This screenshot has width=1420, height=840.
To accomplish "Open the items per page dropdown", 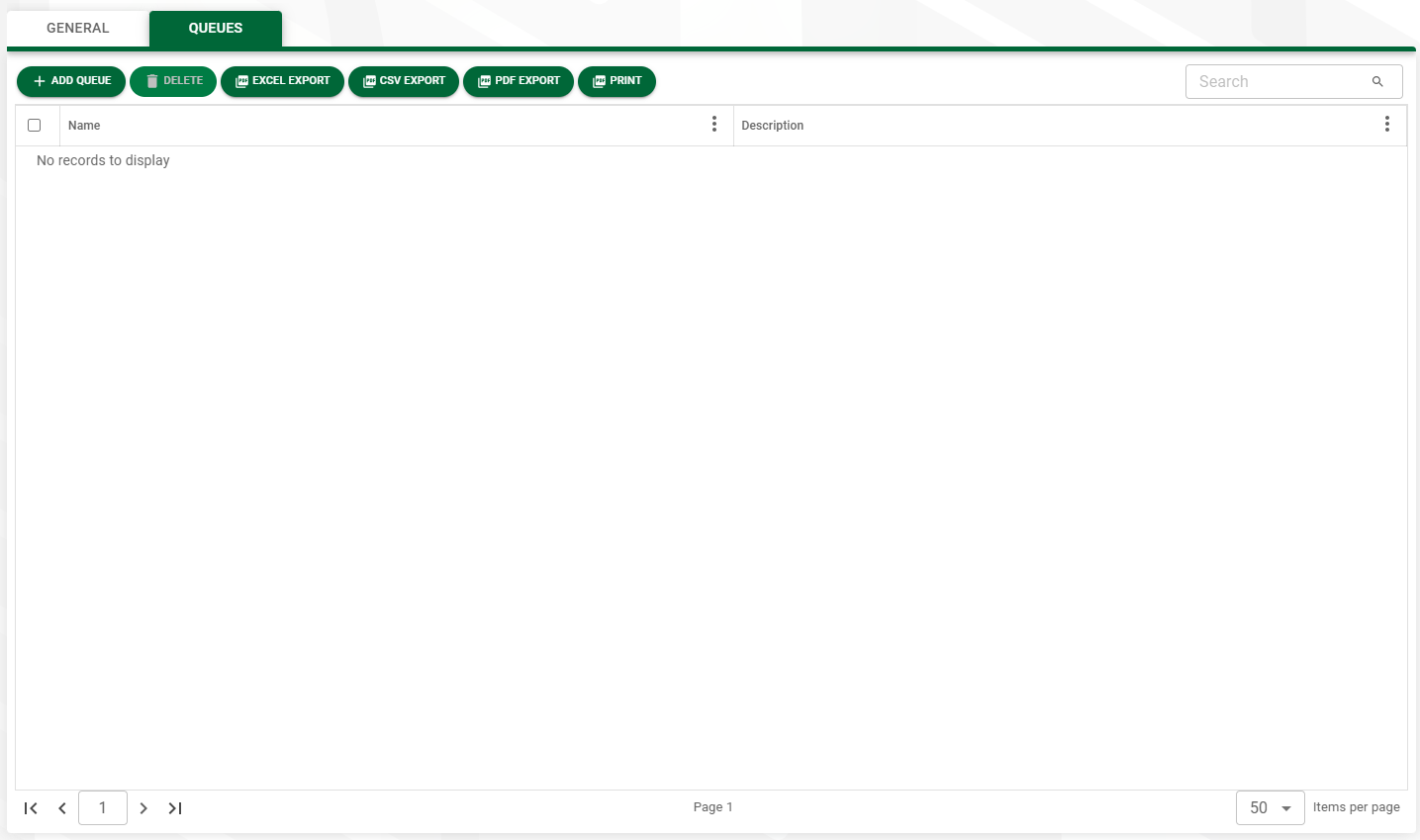I will tap(1271, 808).
